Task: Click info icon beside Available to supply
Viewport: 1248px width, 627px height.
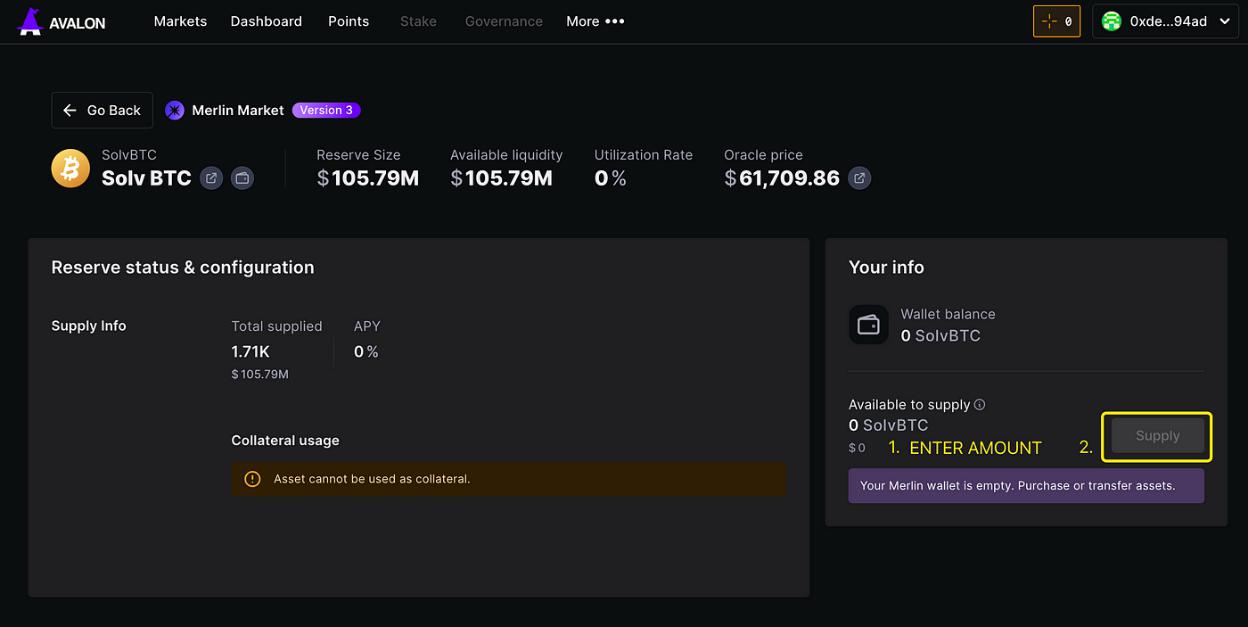Action: pyautogui.click(x=980, y=404)
